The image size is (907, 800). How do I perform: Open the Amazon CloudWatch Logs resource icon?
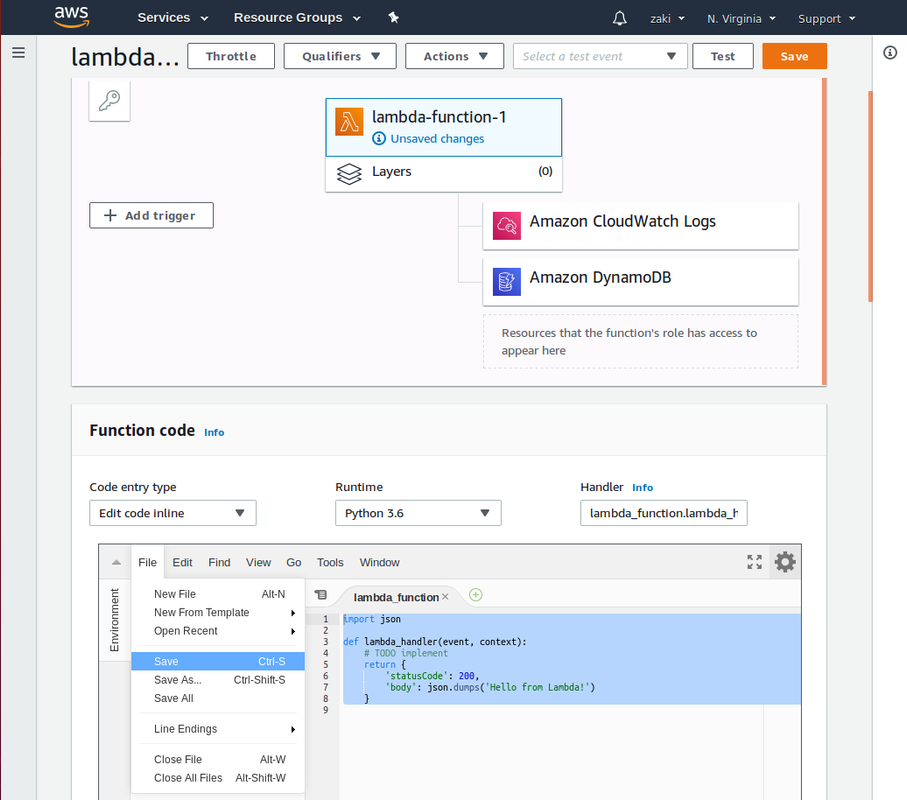coord(507,226)
